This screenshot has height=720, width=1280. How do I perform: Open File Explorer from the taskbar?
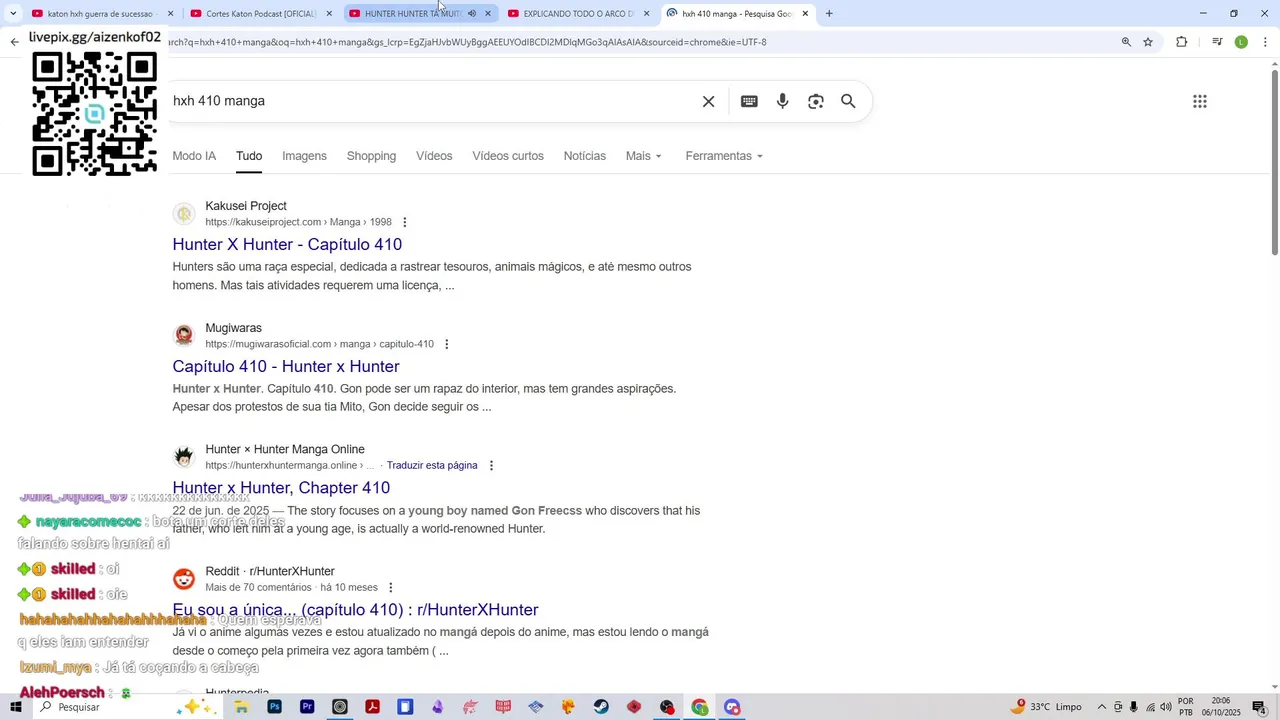pos(241,707)
